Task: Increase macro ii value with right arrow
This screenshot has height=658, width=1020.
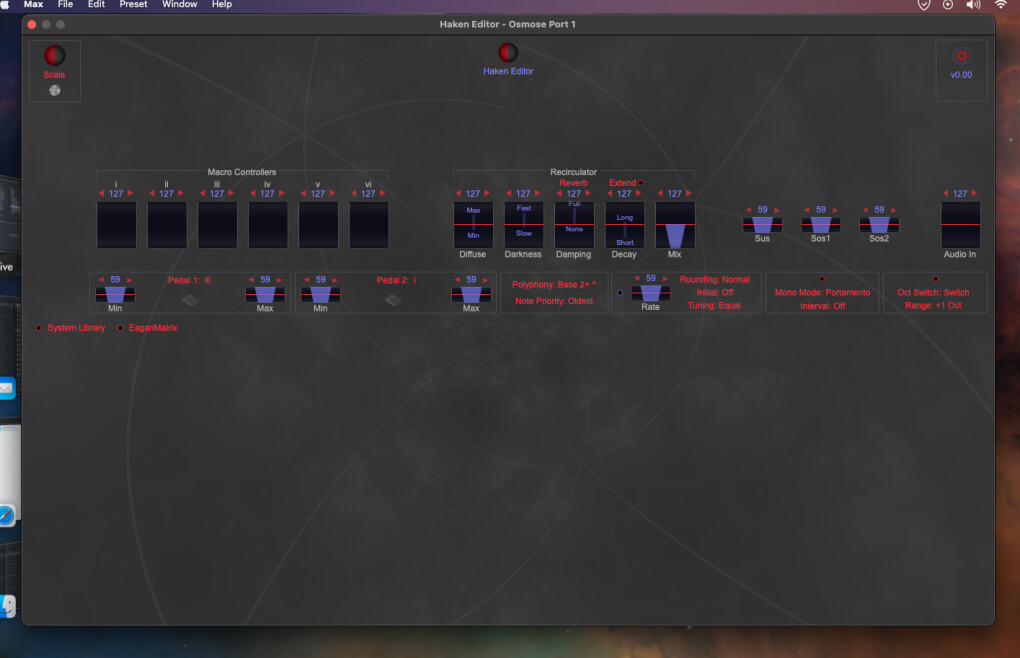Action: pyautogui.click(x=180, y=193)
